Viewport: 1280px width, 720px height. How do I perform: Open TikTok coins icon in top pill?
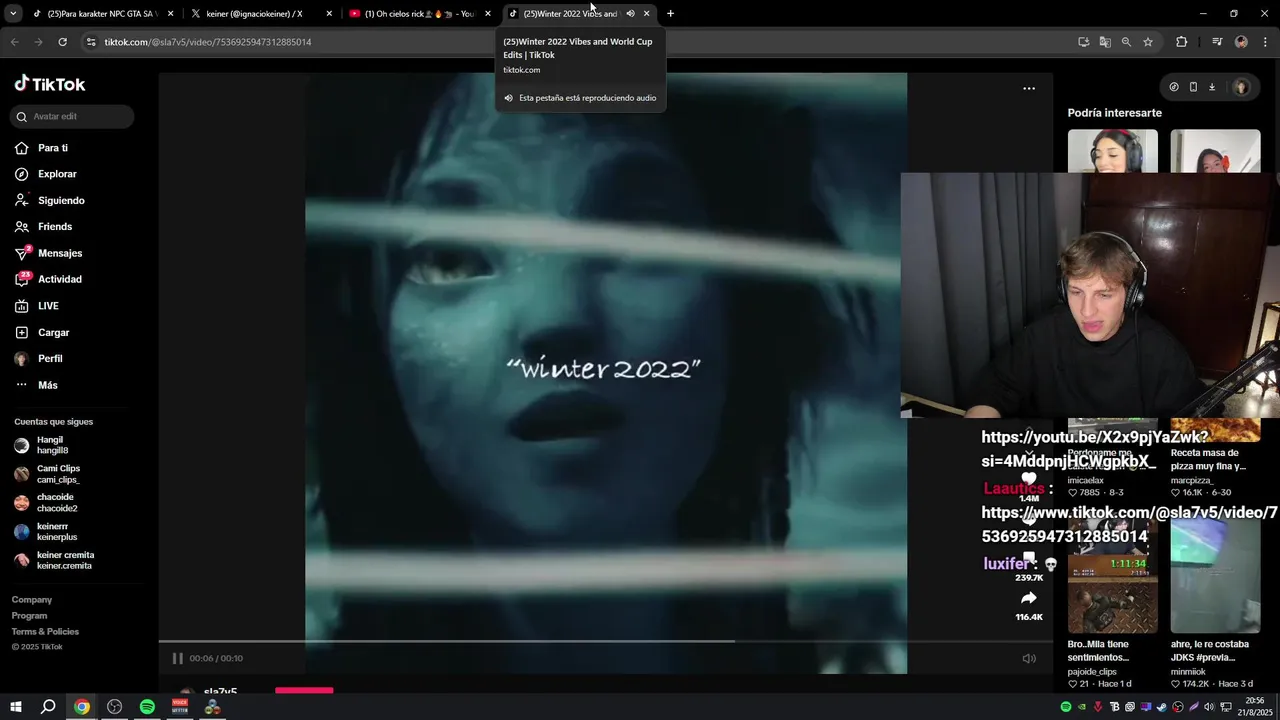click(1174, 87)
